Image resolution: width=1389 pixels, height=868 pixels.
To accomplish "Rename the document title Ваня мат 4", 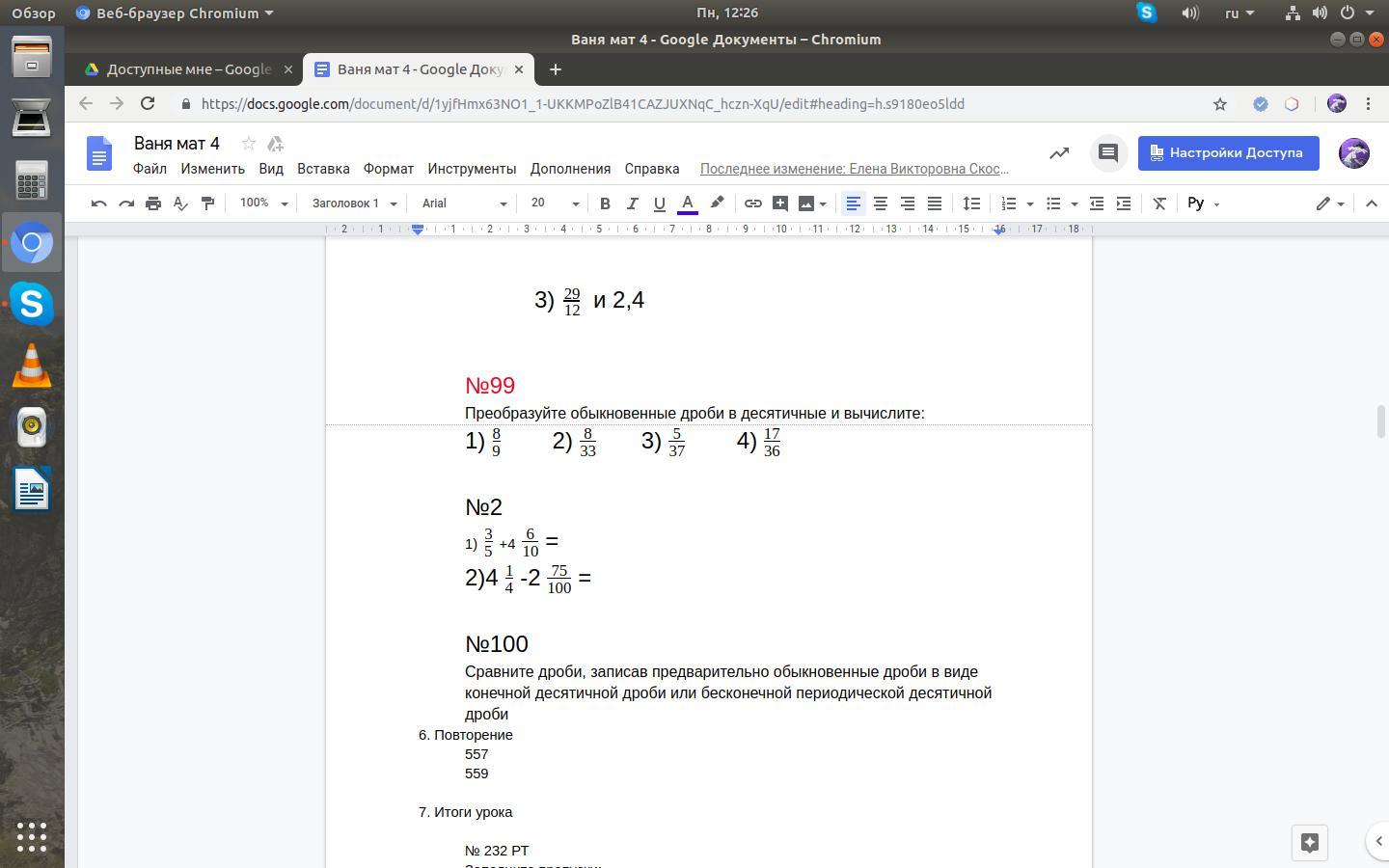I will [x=177, y=144].
